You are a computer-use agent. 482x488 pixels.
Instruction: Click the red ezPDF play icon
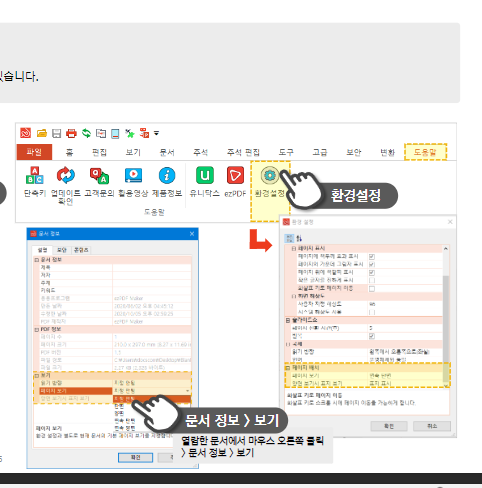point(235,175)
